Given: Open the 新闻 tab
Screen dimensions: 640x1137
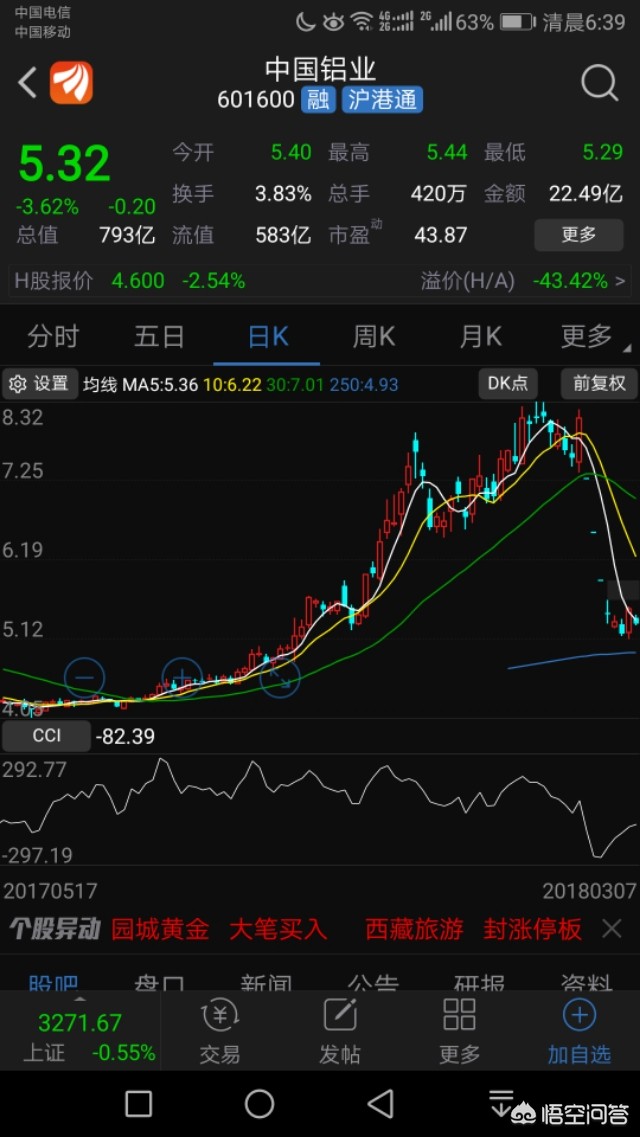Looking at the screenshot, I should coord(266,982).
